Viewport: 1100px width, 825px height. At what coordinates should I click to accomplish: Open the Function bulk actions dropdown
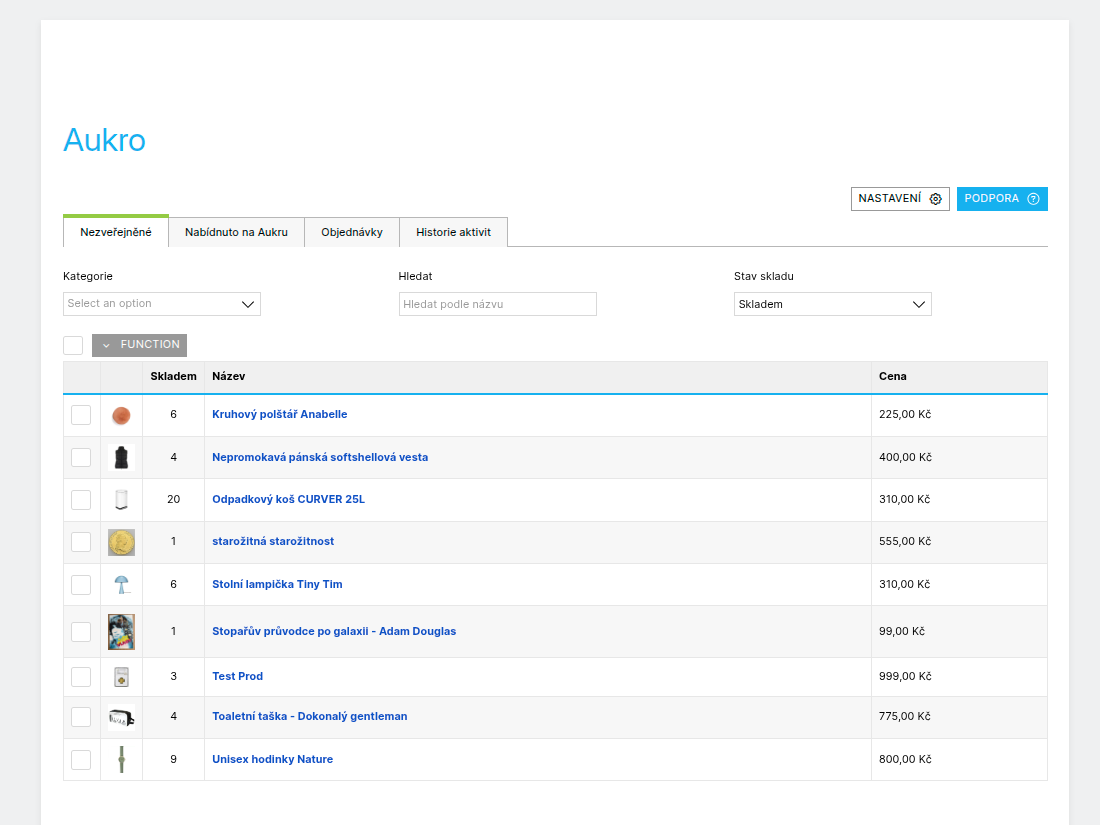(139, 345)
